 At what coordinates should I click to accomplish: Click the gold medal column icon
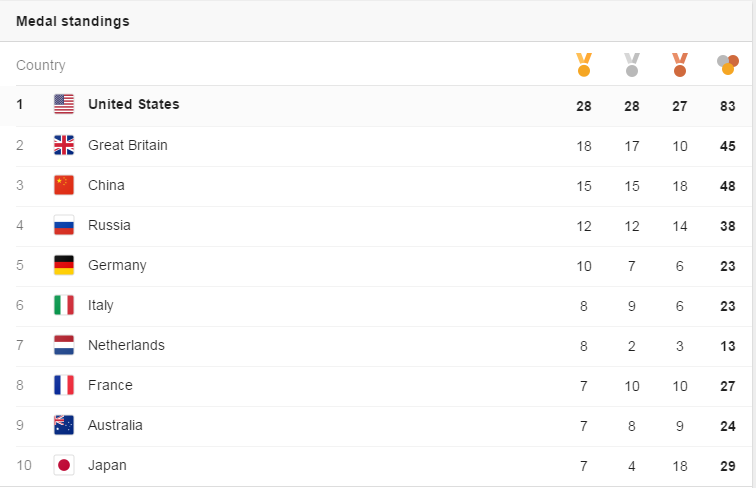coord(583,65)
